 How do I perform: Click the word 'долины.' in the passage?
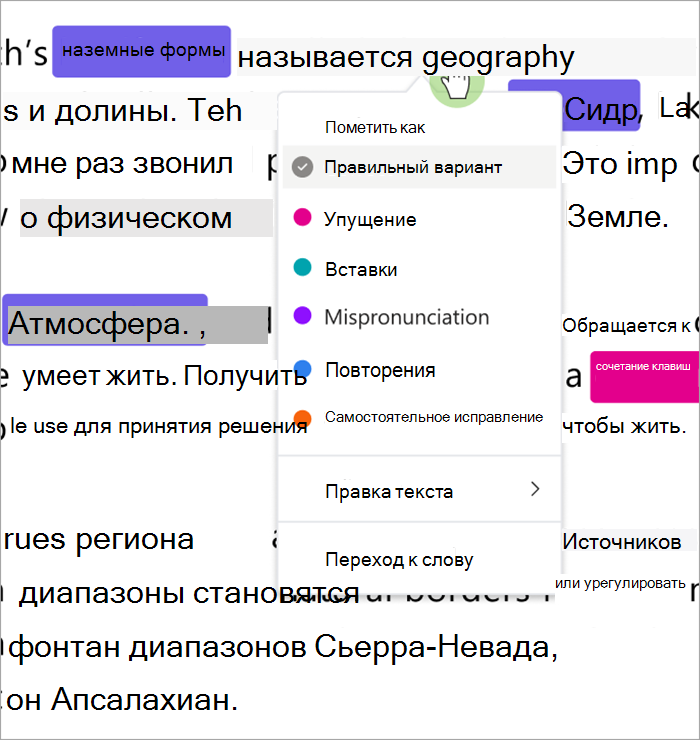click(115, 112)
